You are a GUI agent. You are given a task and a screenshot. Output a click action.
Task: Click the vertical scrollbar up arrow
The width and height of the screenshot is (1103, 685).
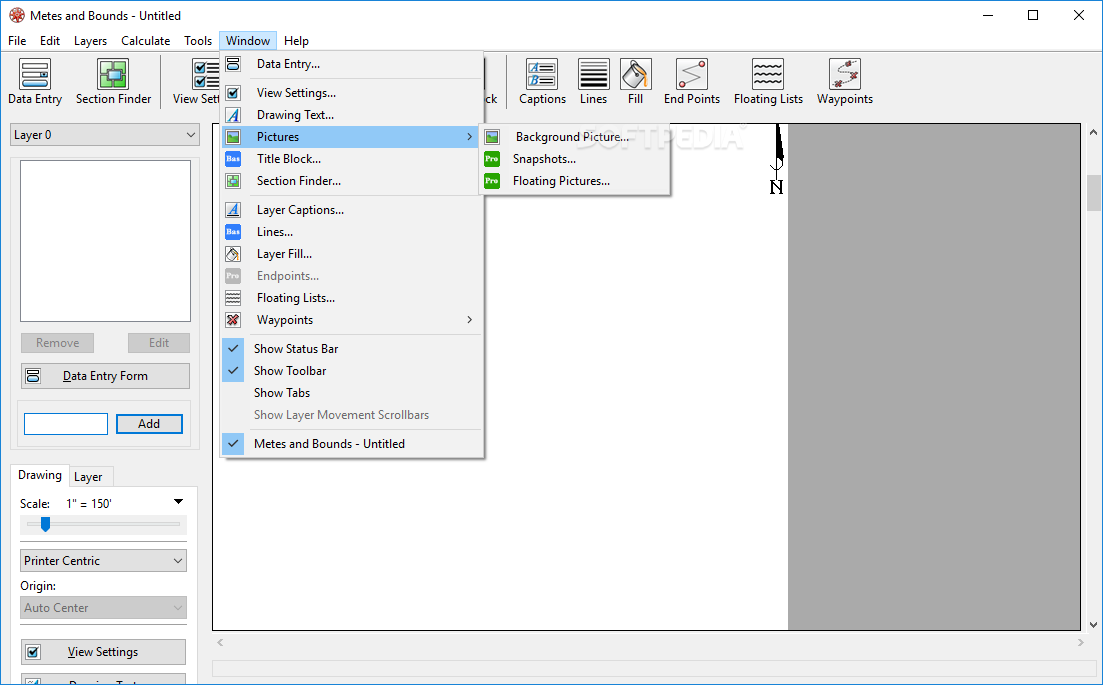1093,132
